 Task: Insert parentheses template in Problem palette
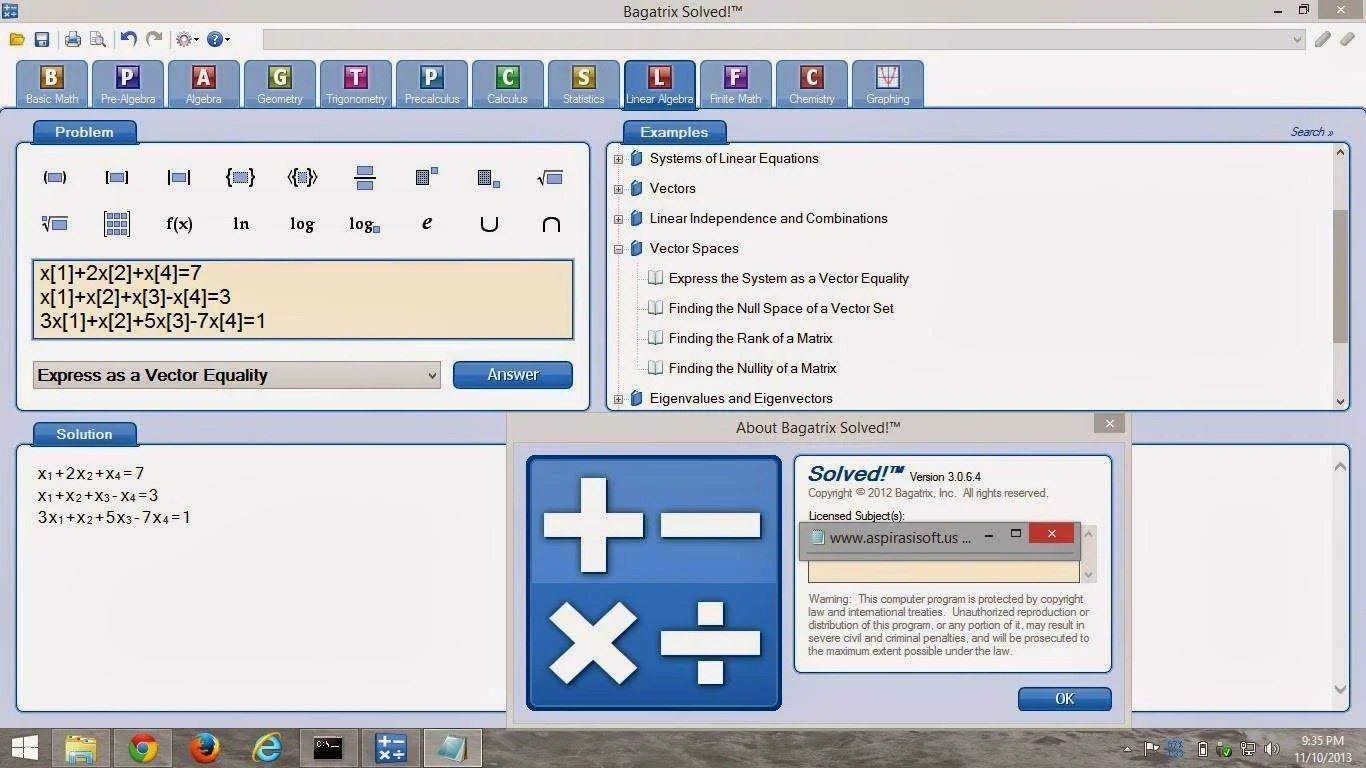tap(55, 178)
